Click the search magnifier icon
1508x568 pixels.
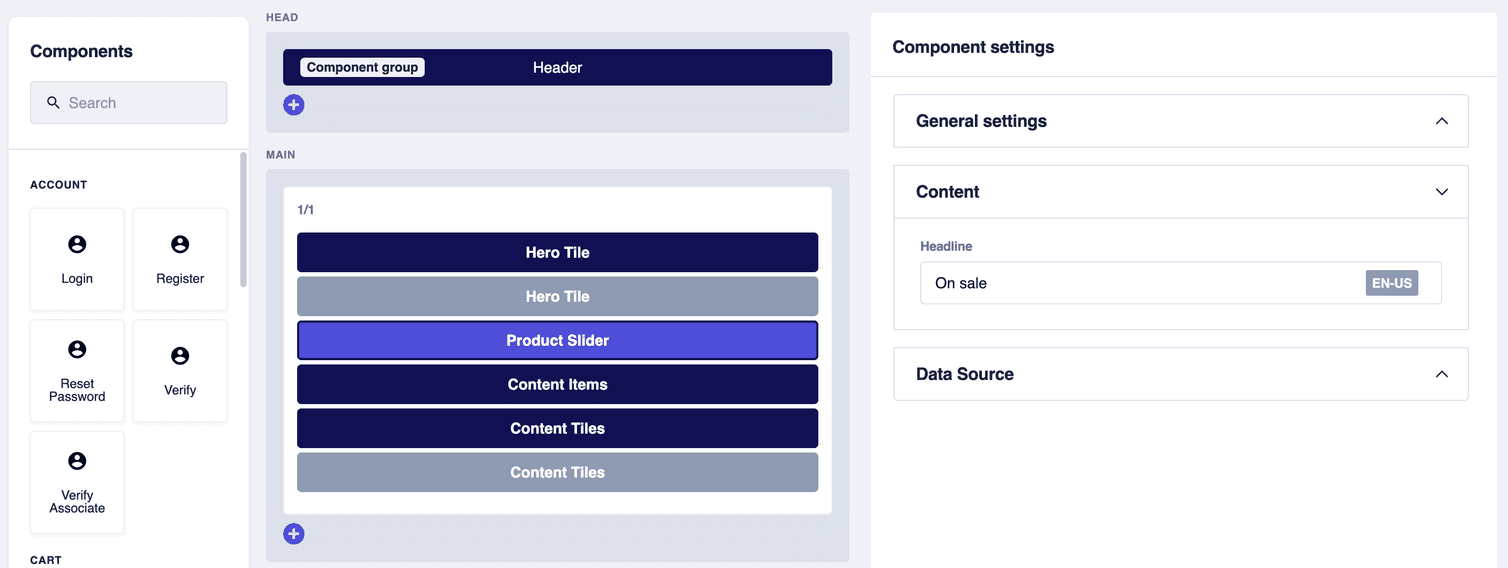[x=54, y=103]
